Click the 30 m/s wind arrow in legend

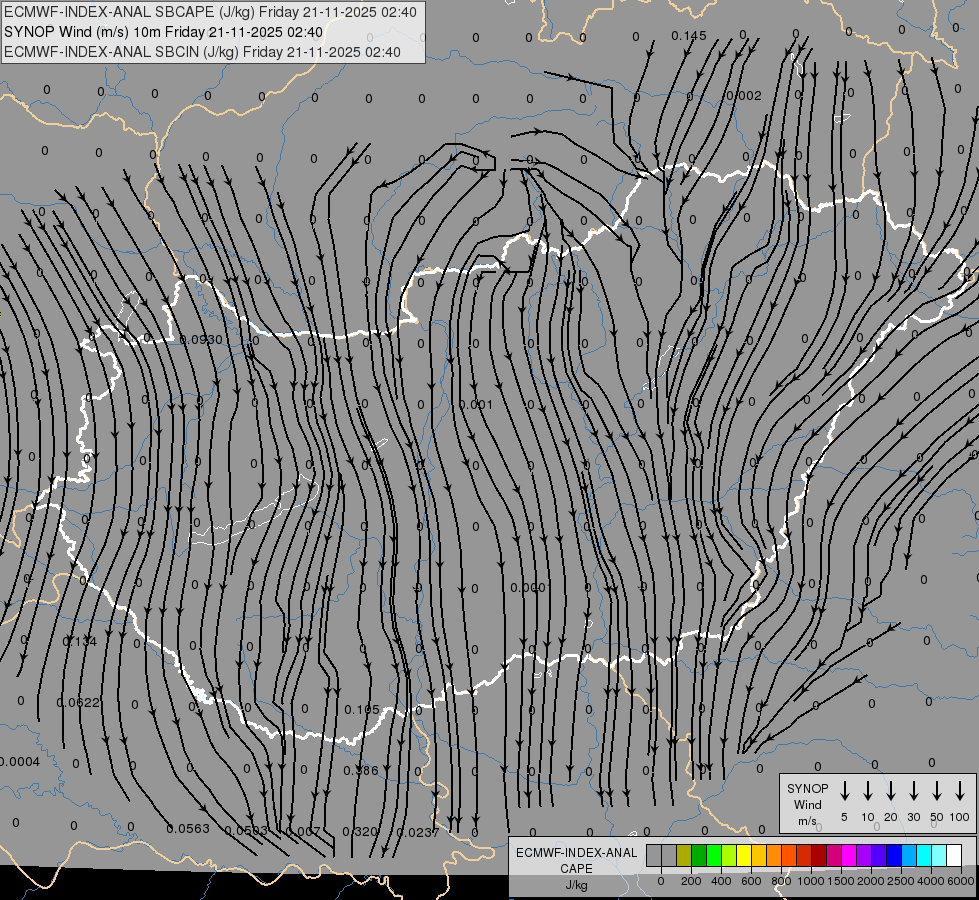click(913, 790)
